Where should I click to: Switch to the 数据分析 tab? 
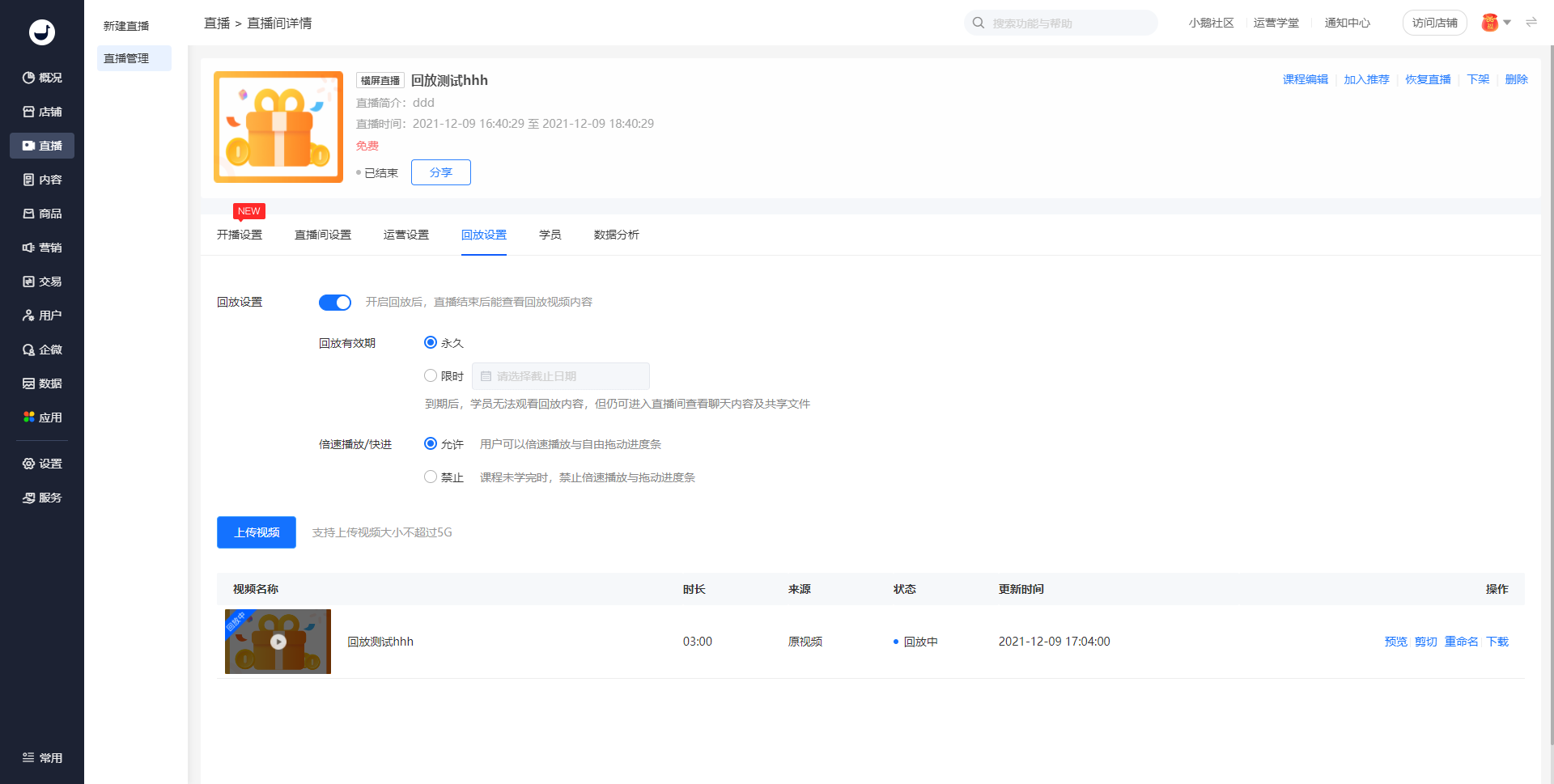[x=616, y=235]
